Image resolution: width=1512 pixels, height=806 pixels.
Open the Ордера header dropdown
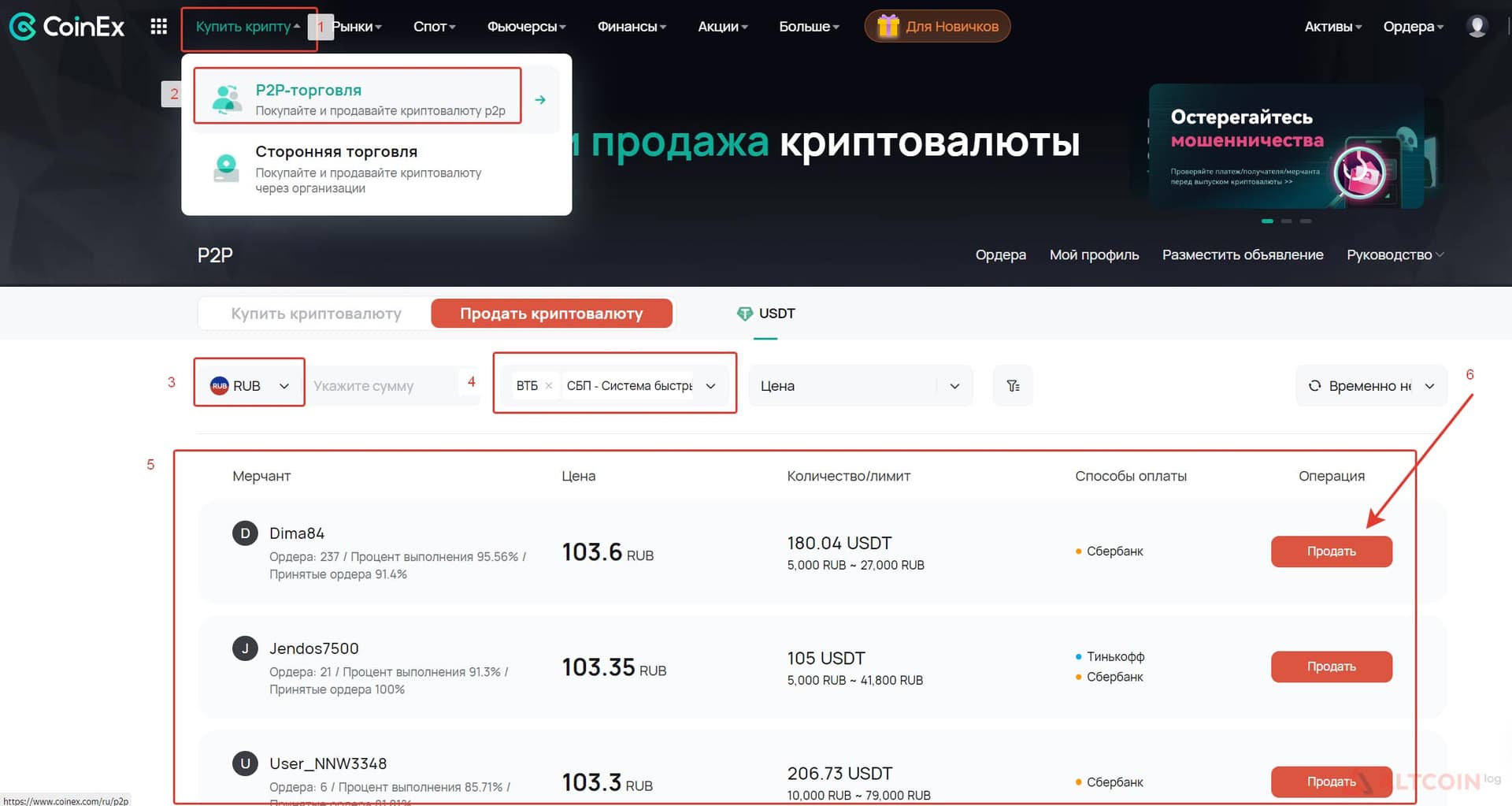[1414, 27]
